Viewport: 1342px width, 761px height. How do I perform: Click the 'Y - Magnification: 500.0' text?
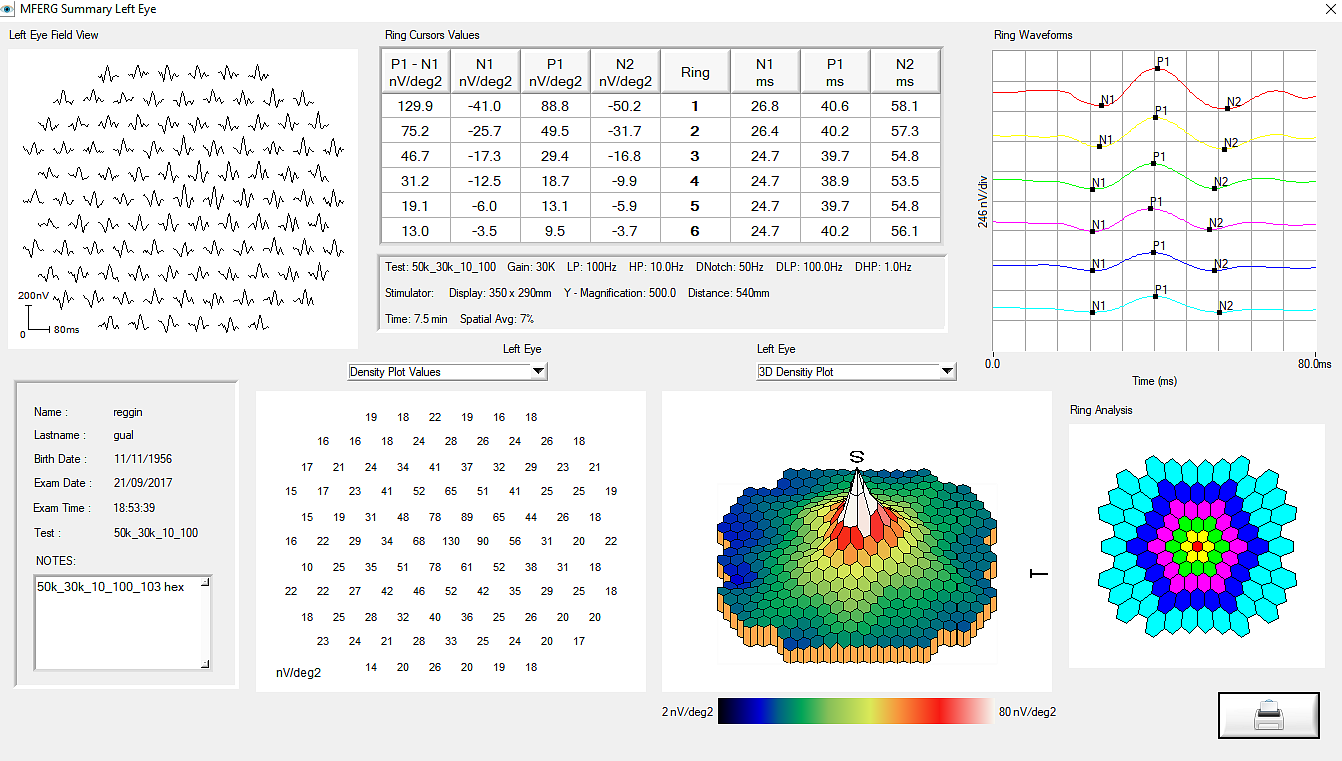tap(620, 293)
